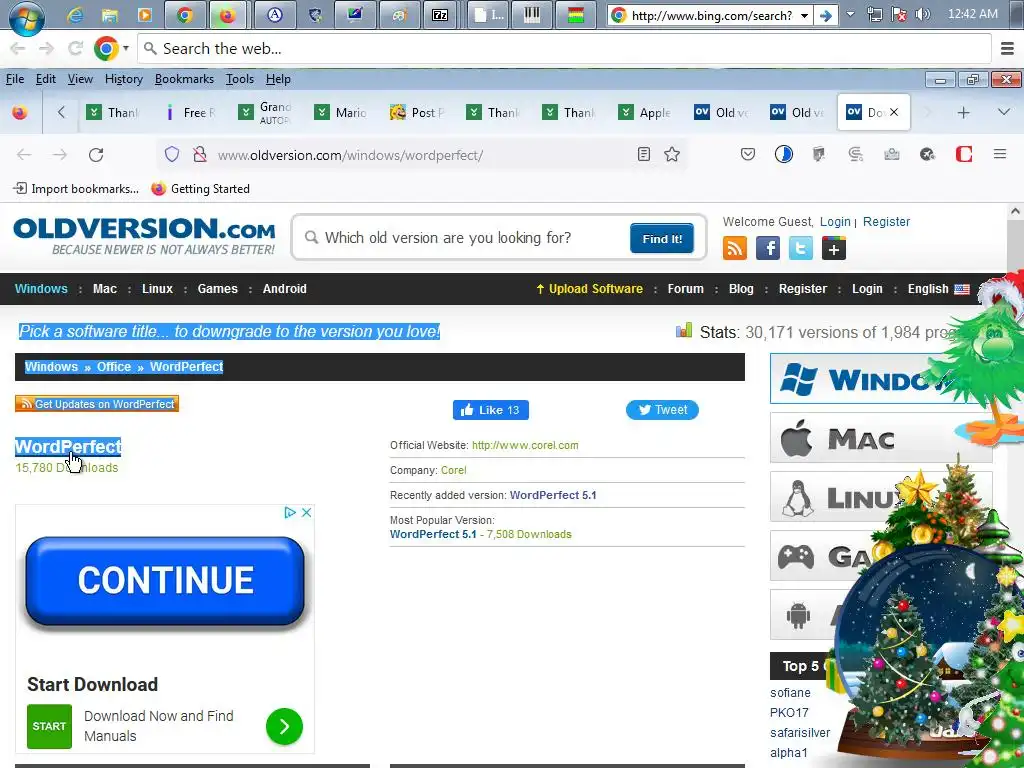Select the Mac navigation item
The height and width of the screenshot is (768, 1024).
(x=104, y=289)
